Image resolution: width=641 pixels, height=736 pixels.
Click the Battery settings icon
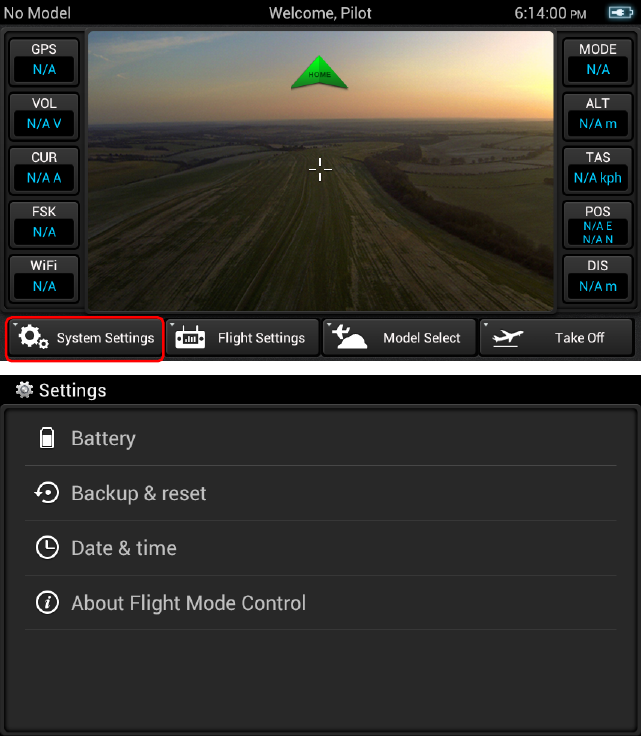[47, 438]
